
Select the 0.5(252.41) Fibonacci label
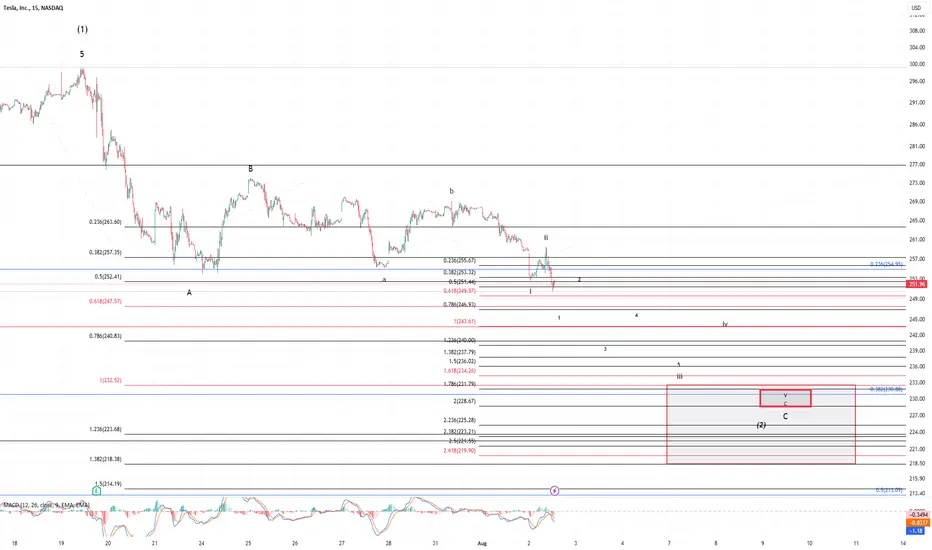(x=108, y=276)
